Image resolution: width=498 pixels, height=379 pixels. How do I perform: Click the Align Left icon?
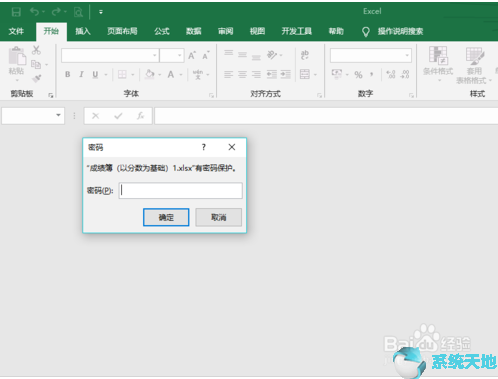[x=228, y=74]
